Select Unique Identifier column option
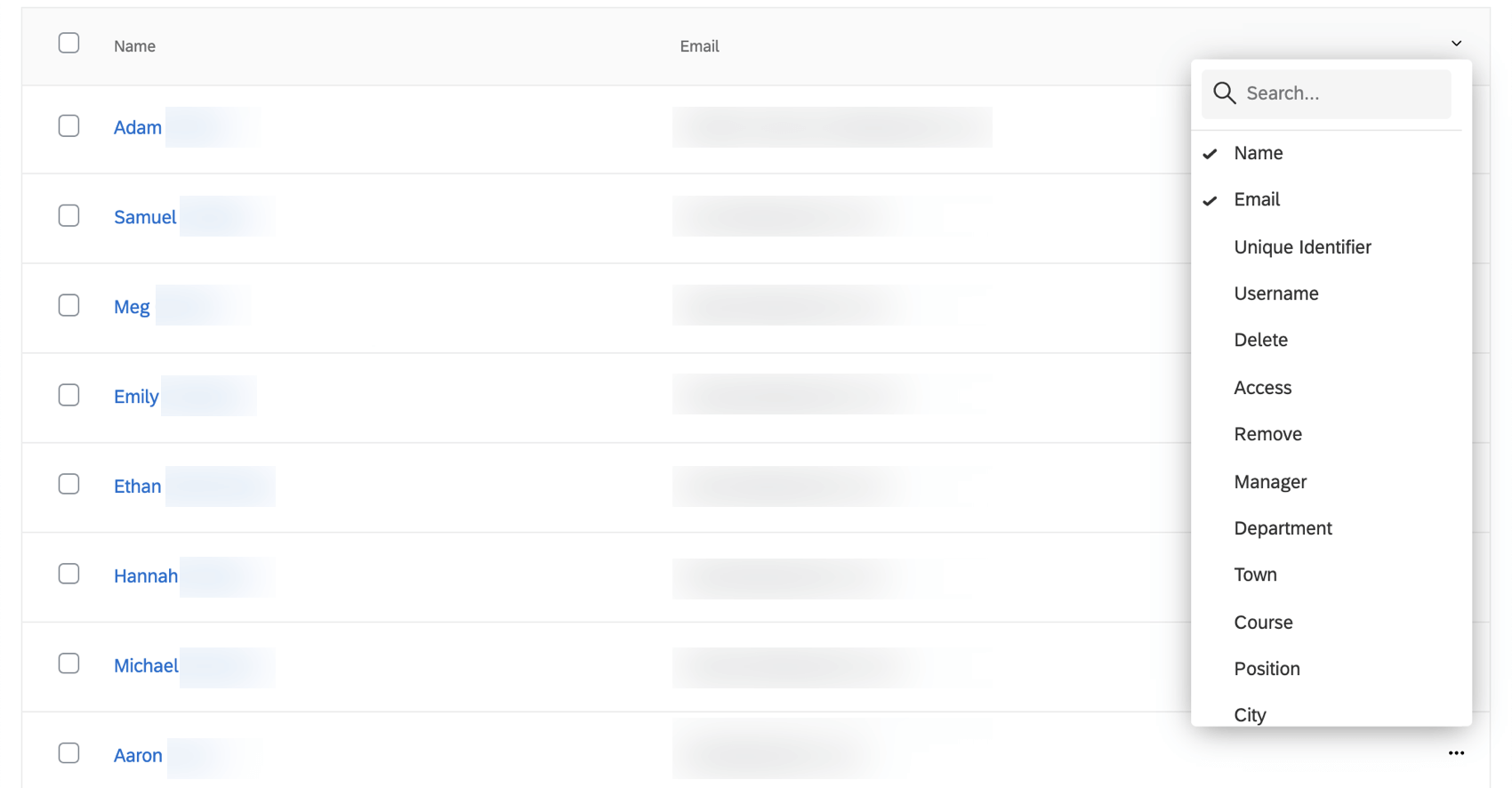1512x788 pixels. pyautogui.click(x=1302, y=246)
